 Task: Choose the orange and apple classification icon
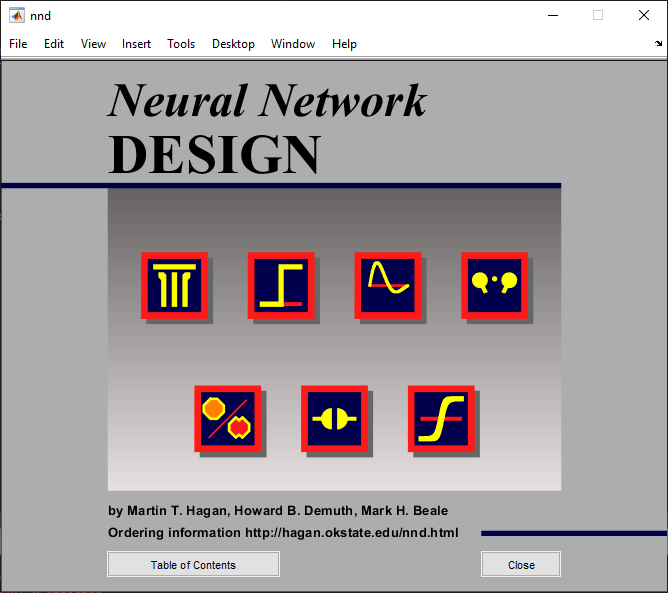pyautogui.click(x=227, y=419)
